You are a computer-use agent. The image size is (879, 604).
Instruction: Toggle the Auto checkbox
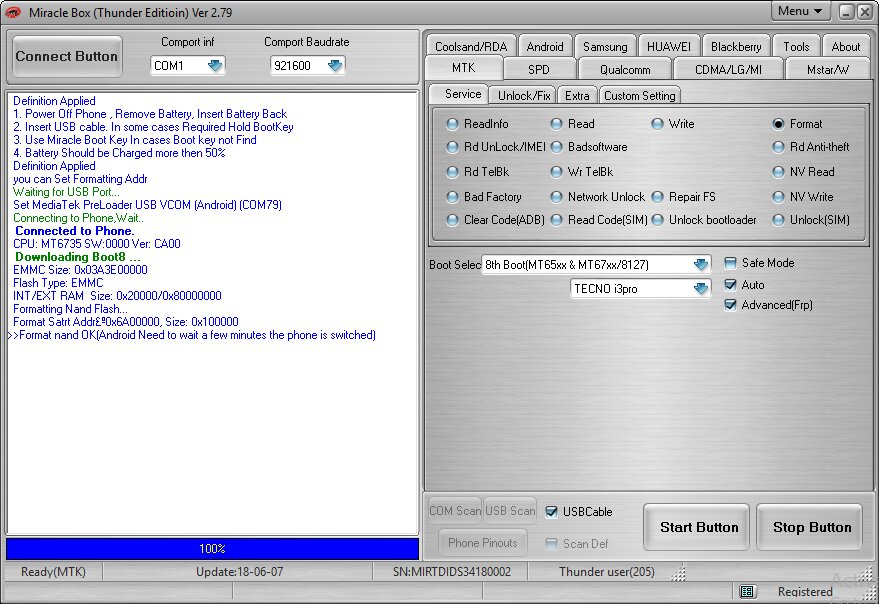point(730,285)
